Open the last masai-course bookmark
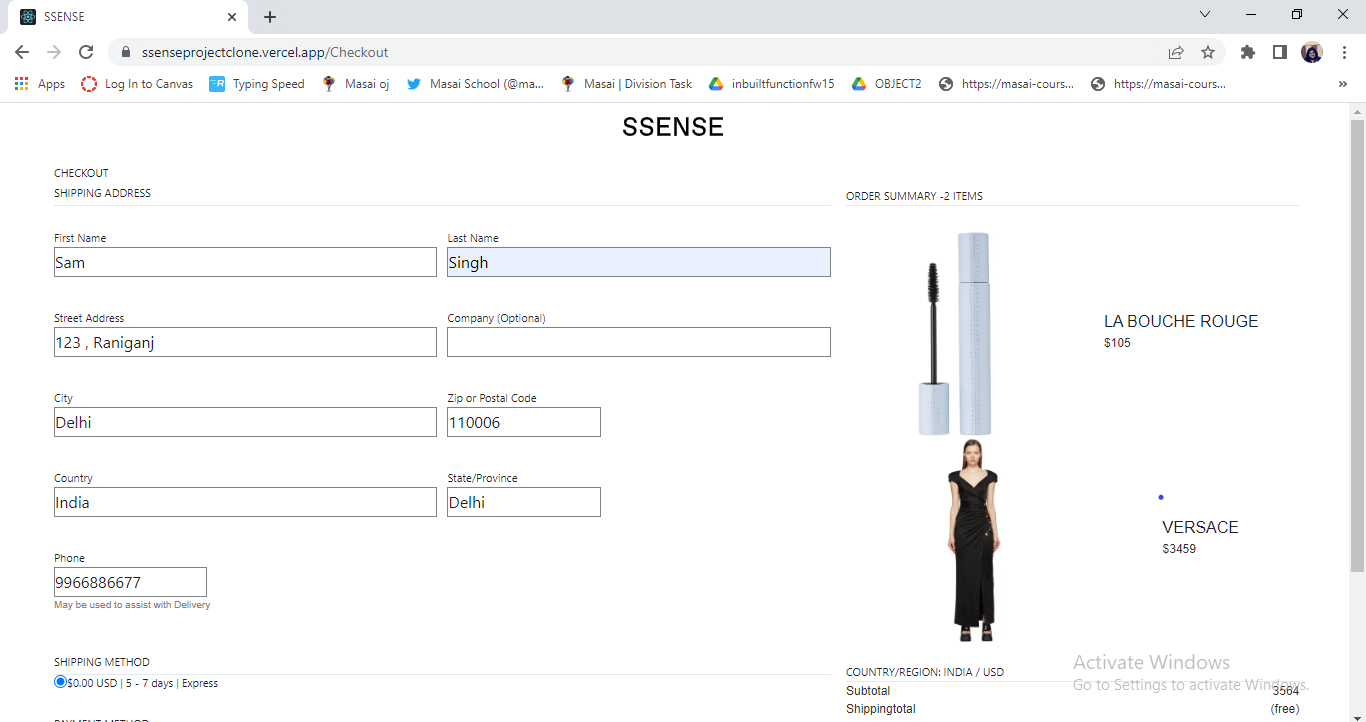This screenshot has height=722, width=1366. pyautogui.click(x=1158, y=84)
